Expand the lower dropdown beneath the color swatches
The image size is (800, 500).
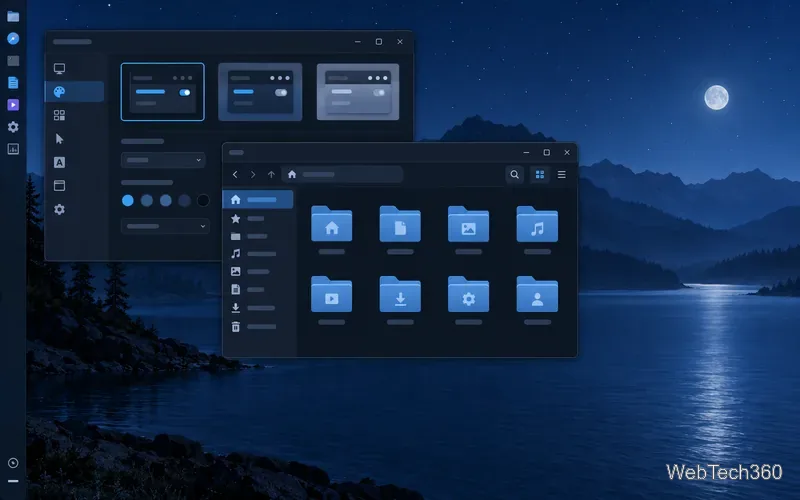(165, 226)
